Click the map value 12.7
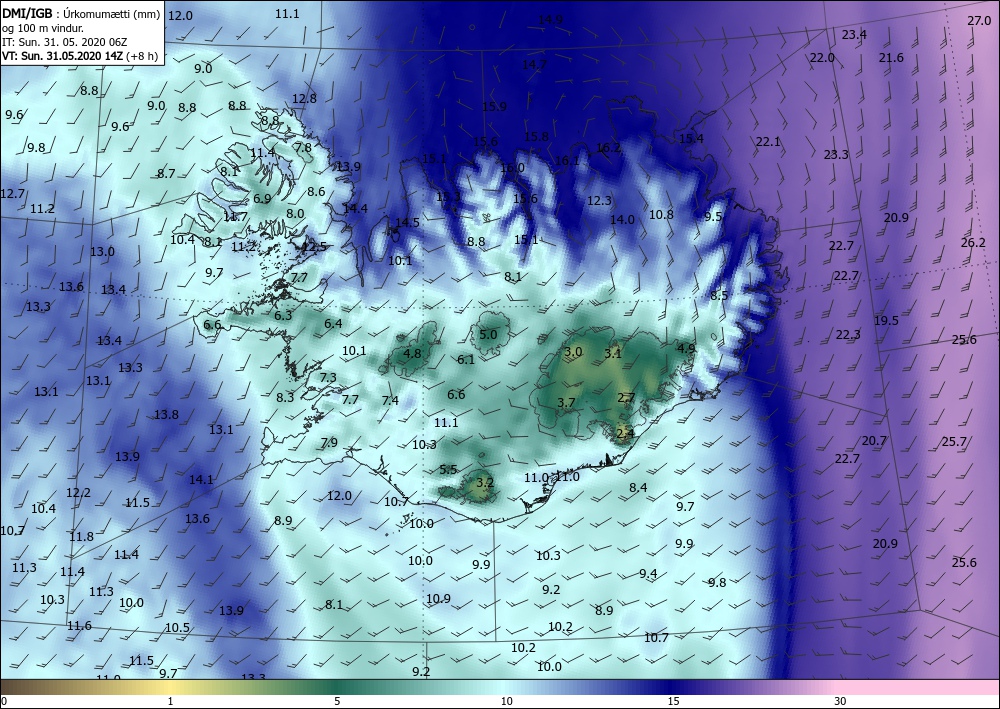Viewport: 1000px width, 709px height. [x=12, y=193]
